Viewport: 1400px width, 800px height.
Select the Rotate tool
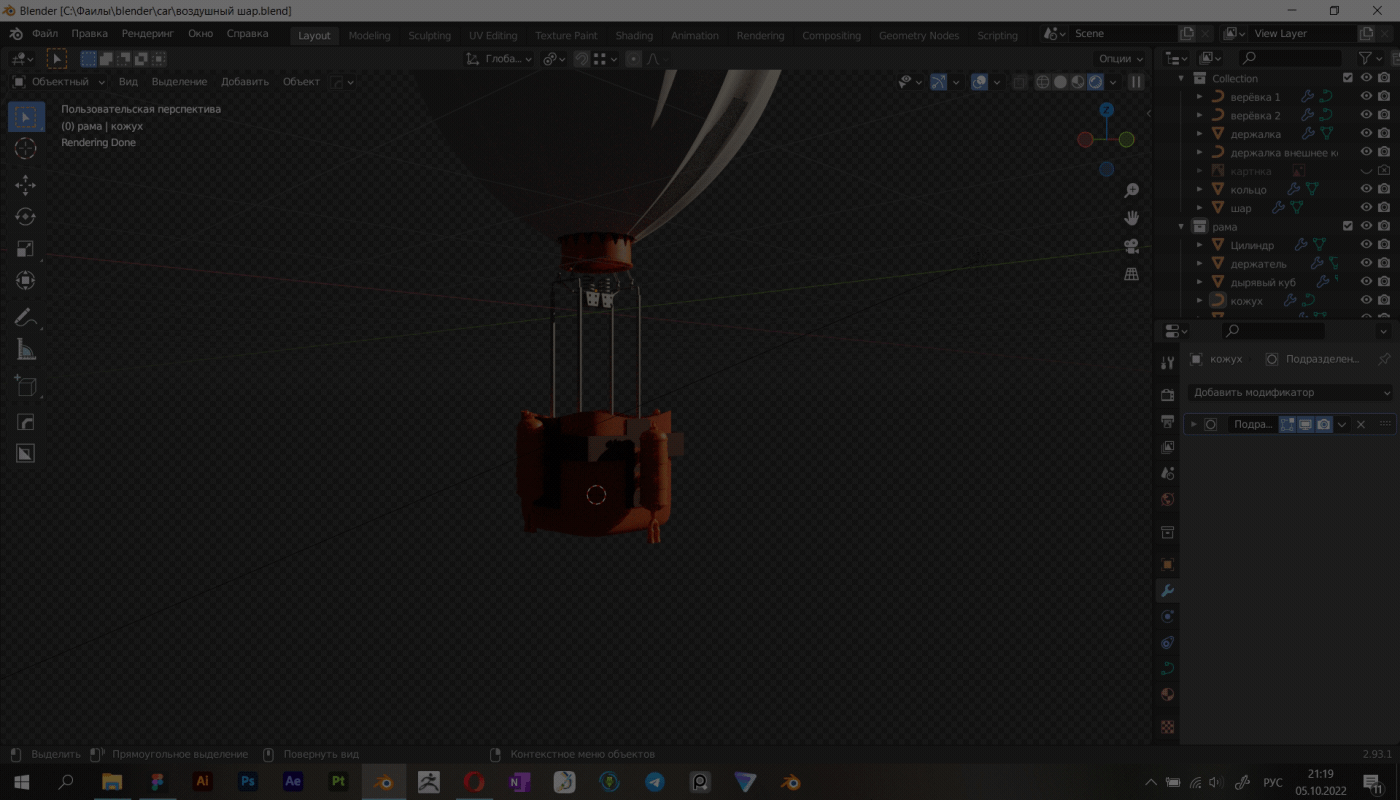tap(26, 217)
